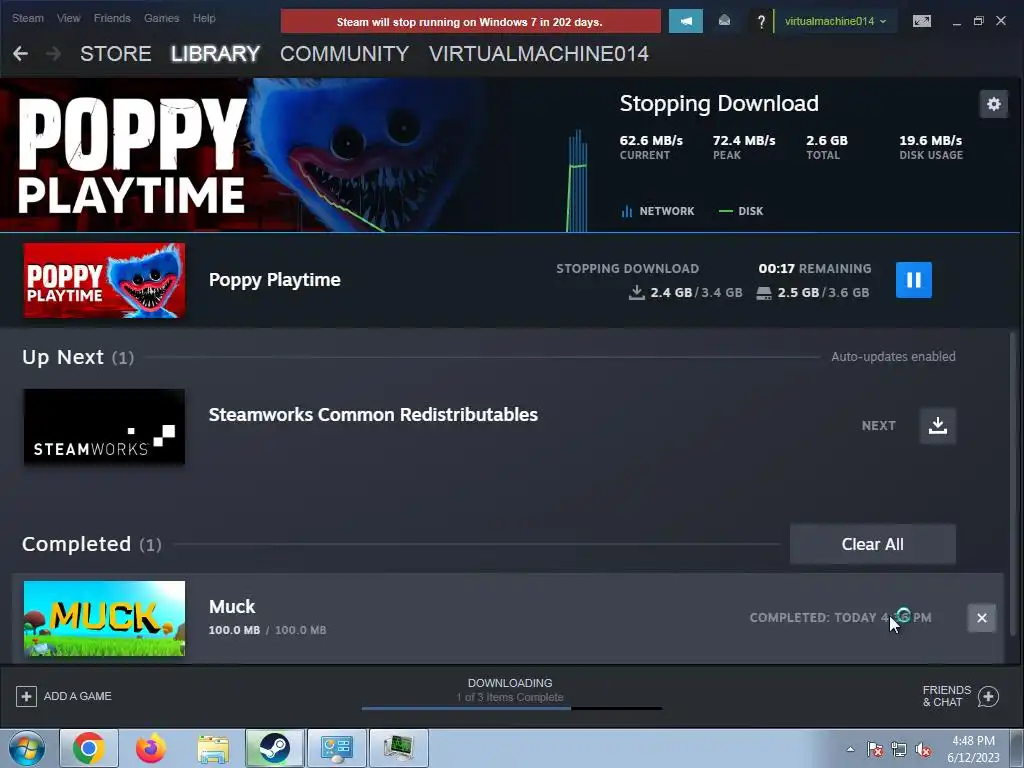The width and height of the screenshot is (1024, 768).
Task: Open the Muck game thumbnail
Action: tap(104, 618)
